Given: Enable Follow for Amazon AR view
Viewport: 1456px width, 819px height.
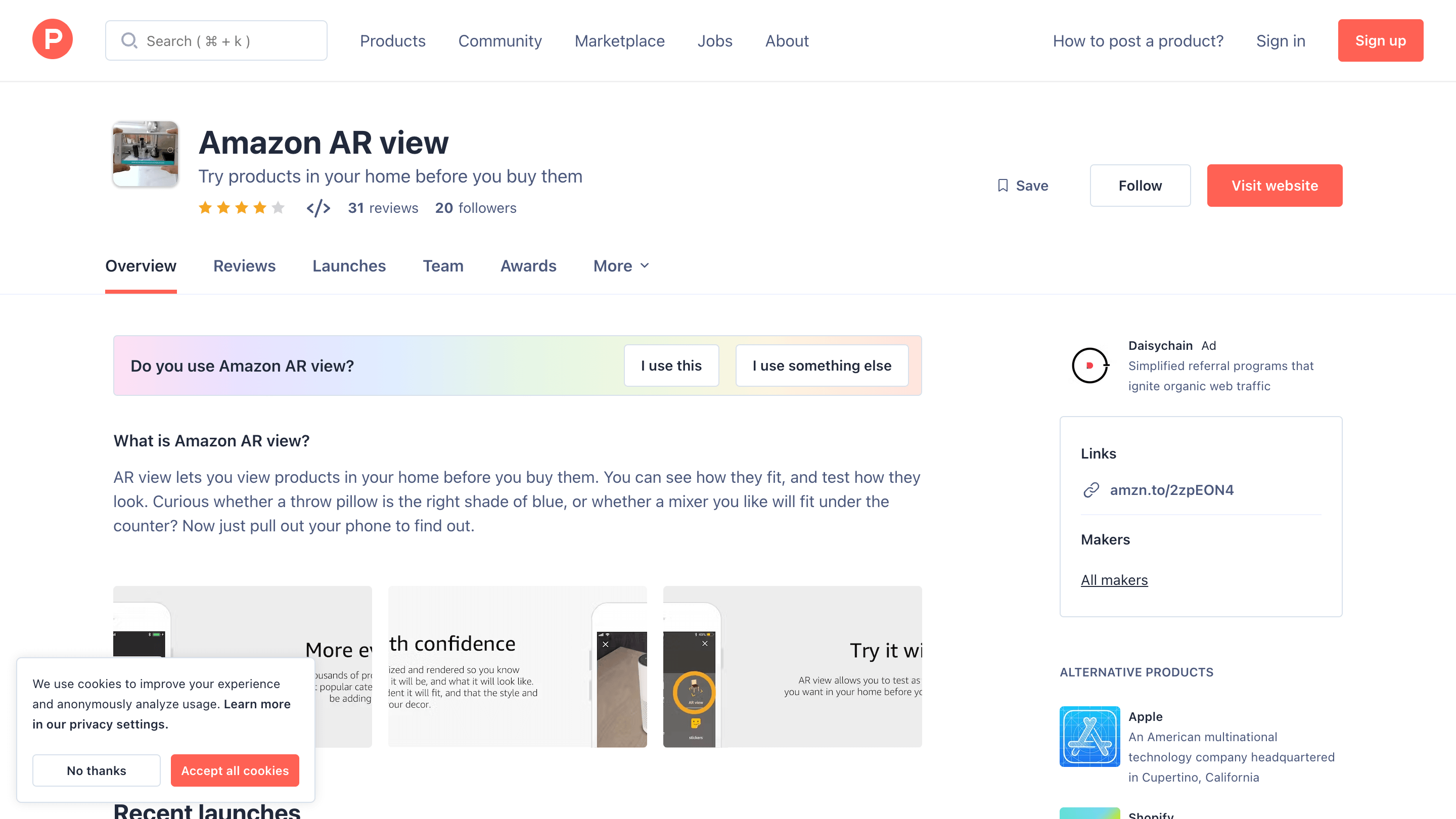Looking at the screenshot, I should 1140,186.
